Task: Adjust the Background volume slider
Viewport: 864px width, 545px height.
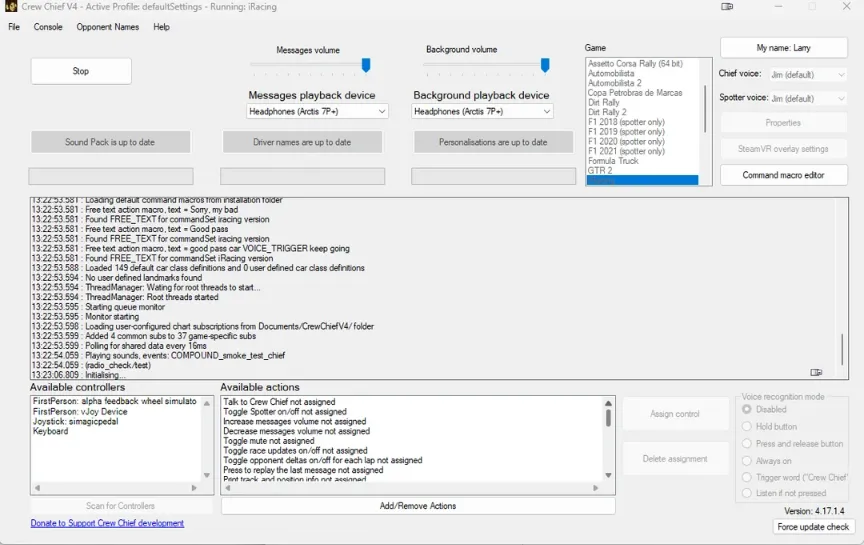Action: 545,65
